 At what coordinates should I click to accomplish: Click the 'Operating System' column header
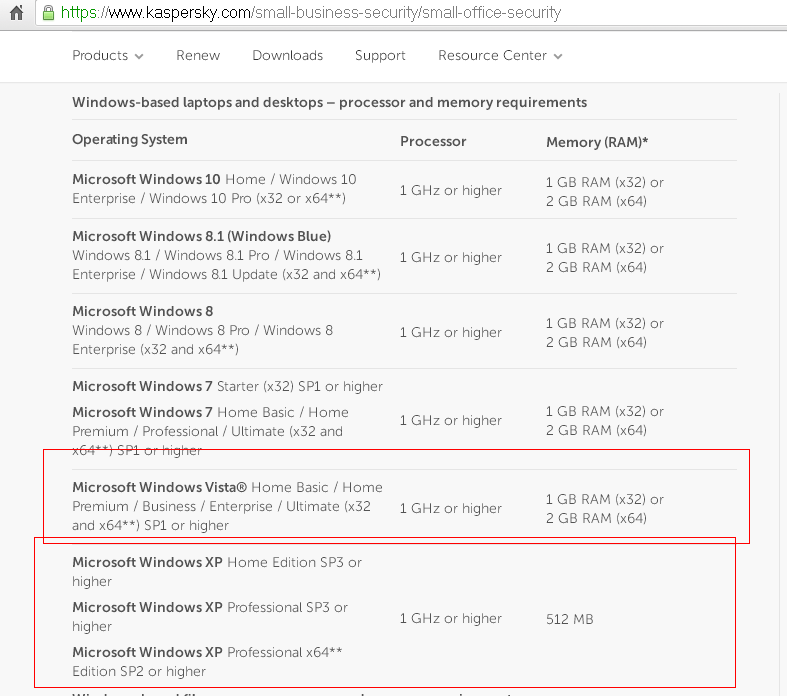coord(129,140)
